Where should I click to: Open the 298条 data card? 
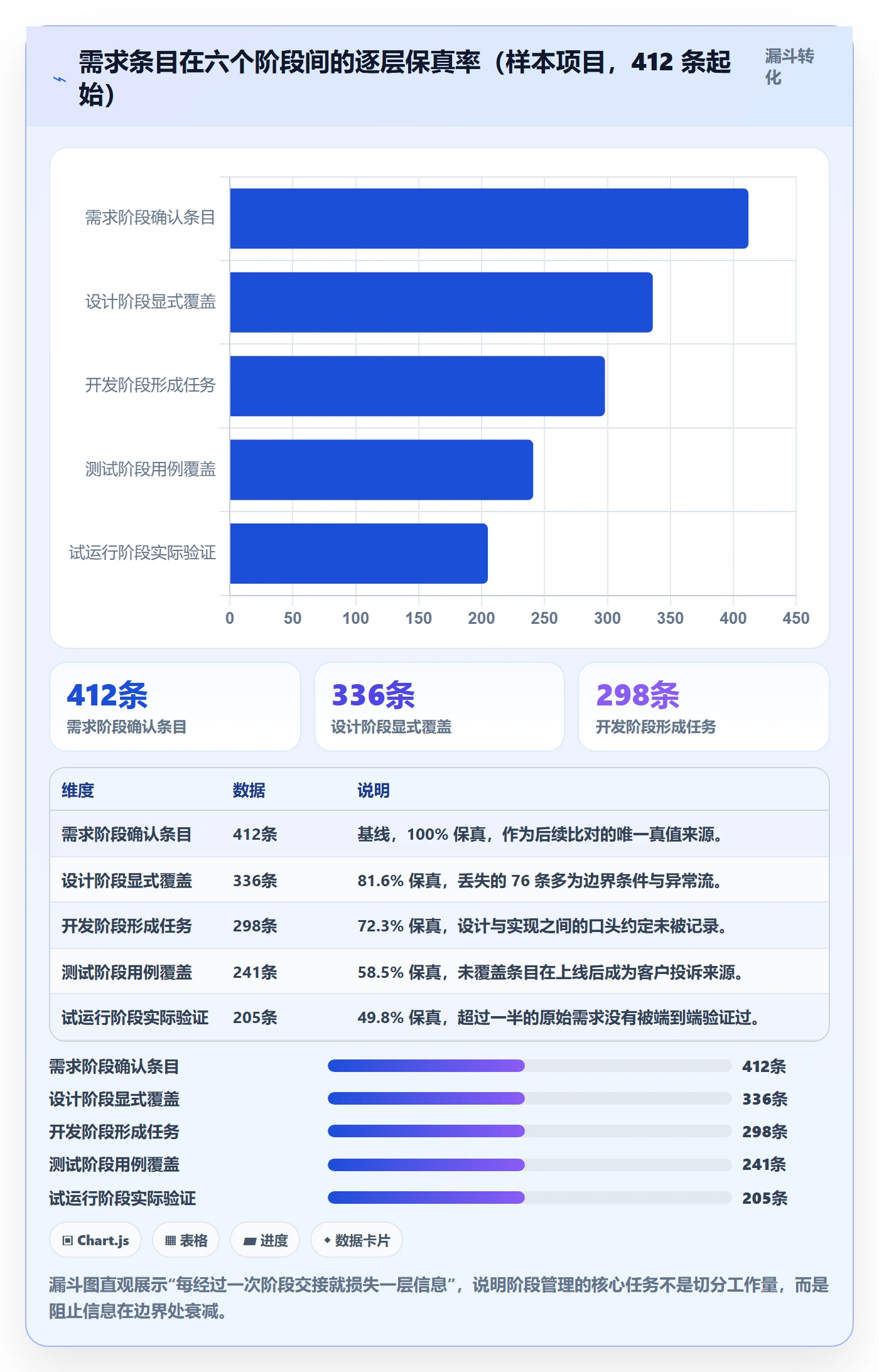tap(704, 707)
